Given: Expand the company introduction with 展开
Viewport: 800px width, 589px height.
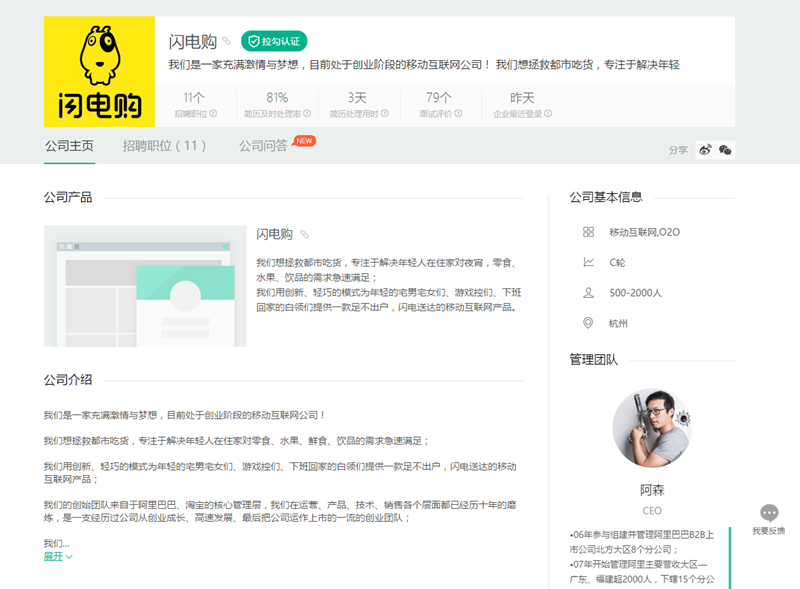Looking at the screenshot, I should [58, 556].
